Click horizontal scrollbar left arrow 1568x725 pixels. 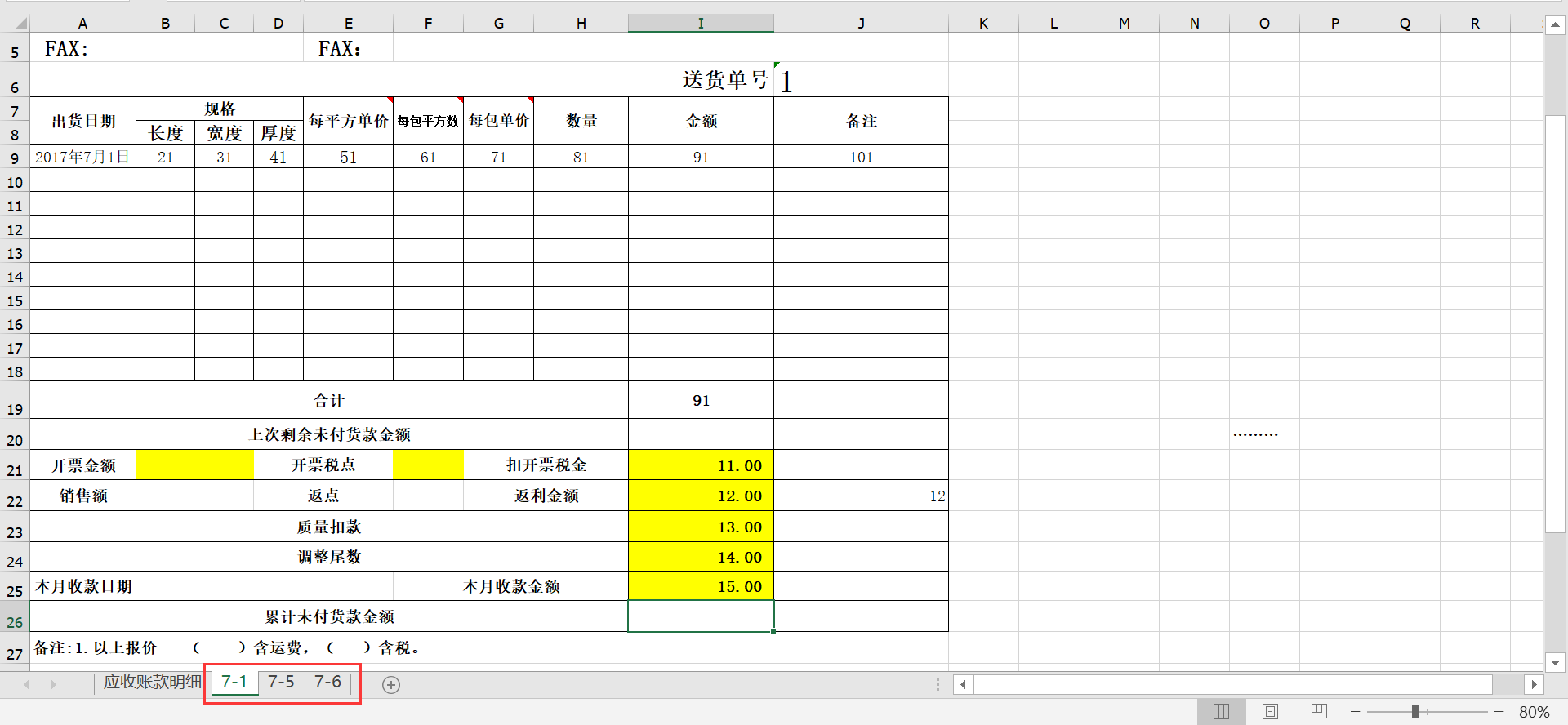(x=964, y=684)
